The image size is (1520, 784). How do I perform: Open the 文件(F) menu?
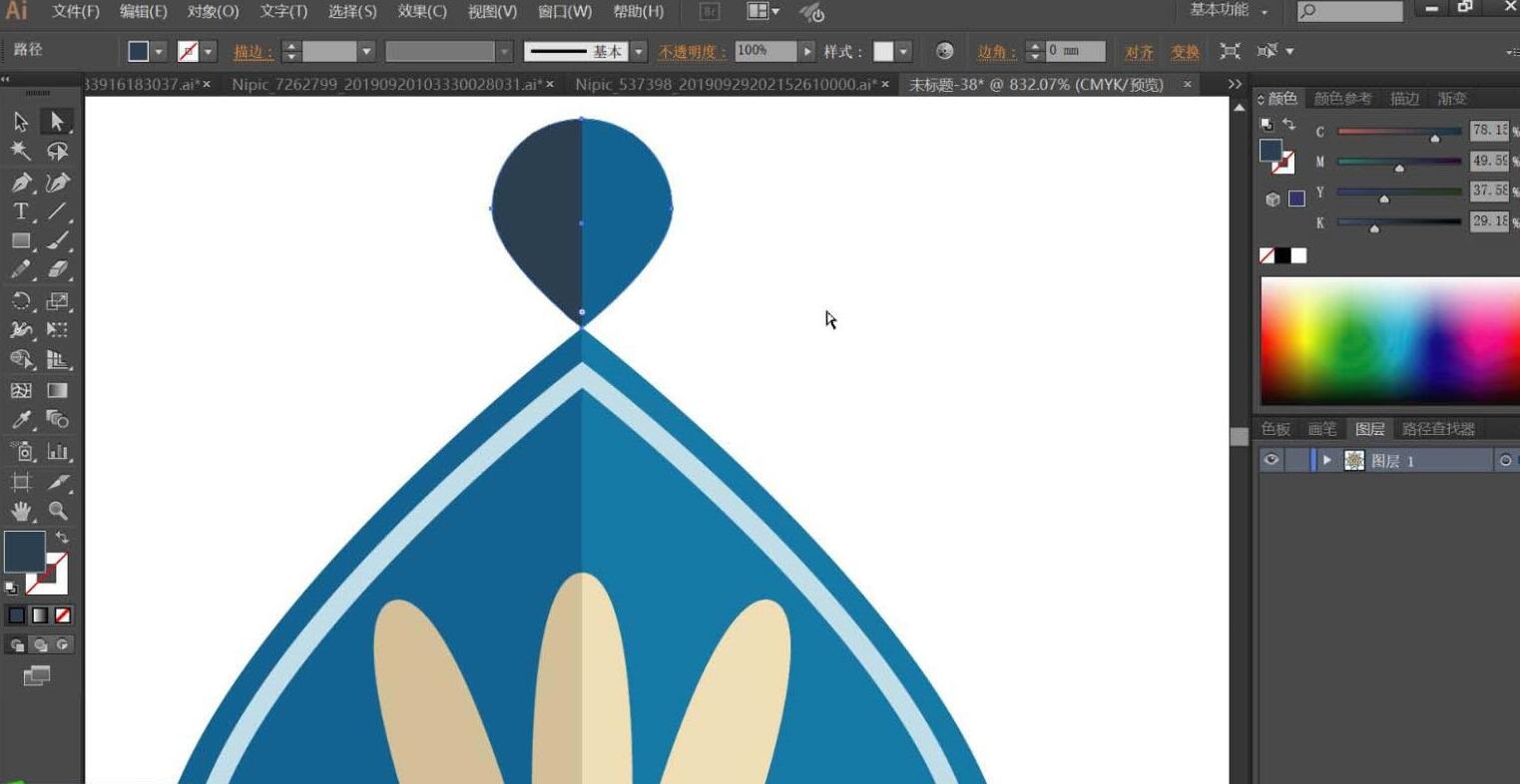(76, 12)
